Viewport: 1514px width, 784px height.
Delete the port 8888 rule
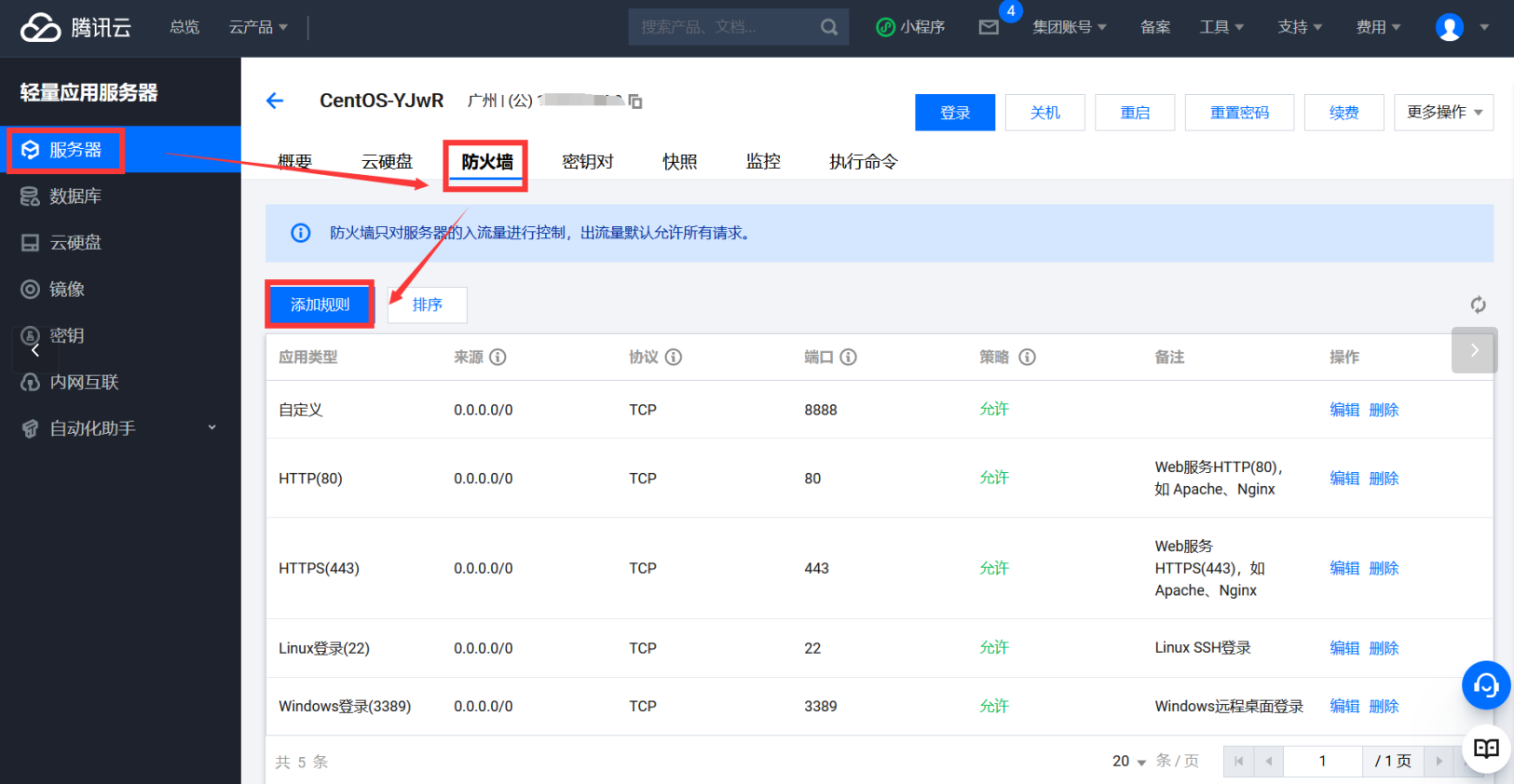[x=1384, y=410]
